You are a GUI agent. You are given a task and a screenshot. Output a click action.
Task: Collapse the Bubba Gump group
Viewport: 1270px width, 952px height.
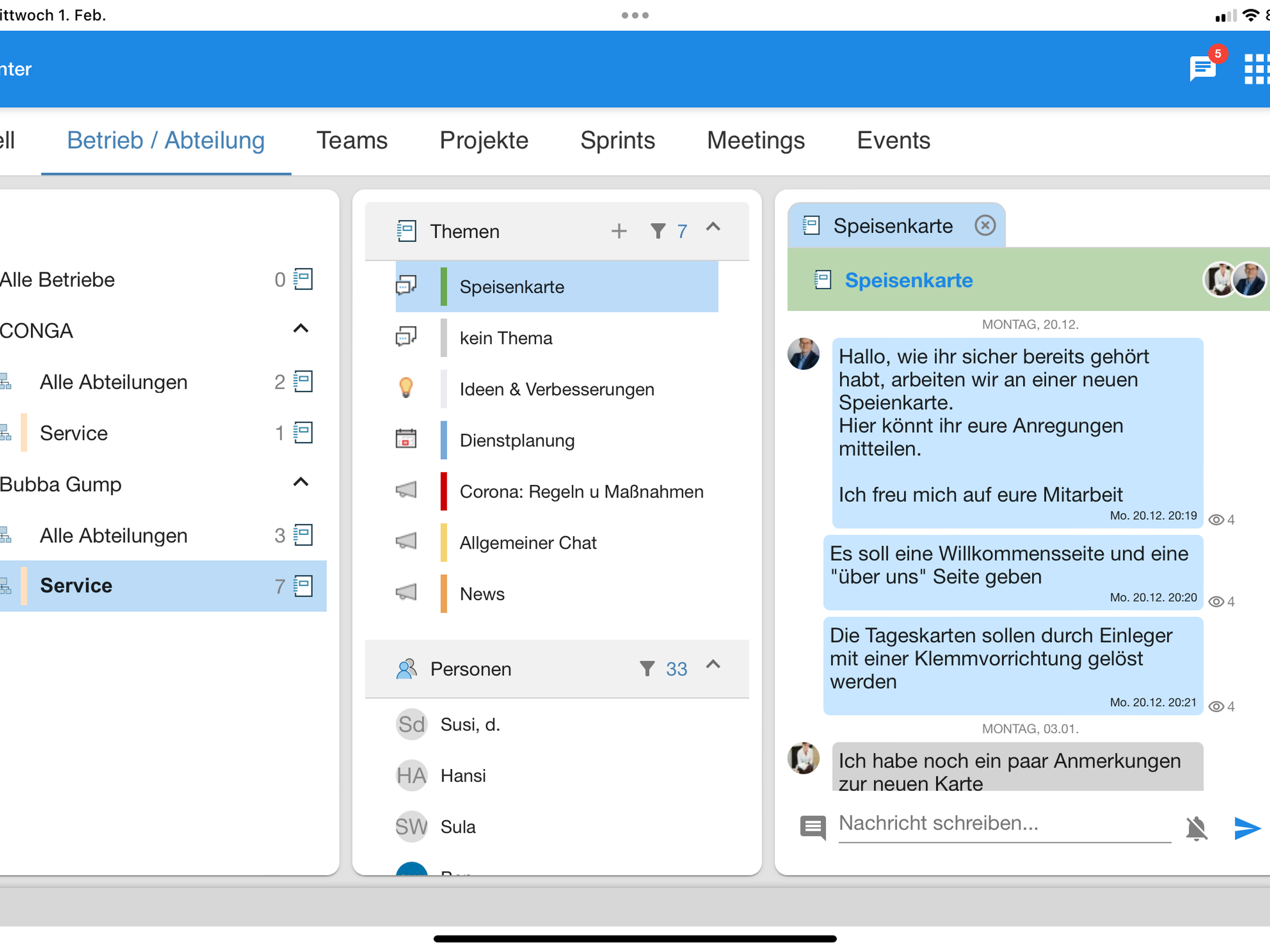pyautogui.click(x=301, y=482)
